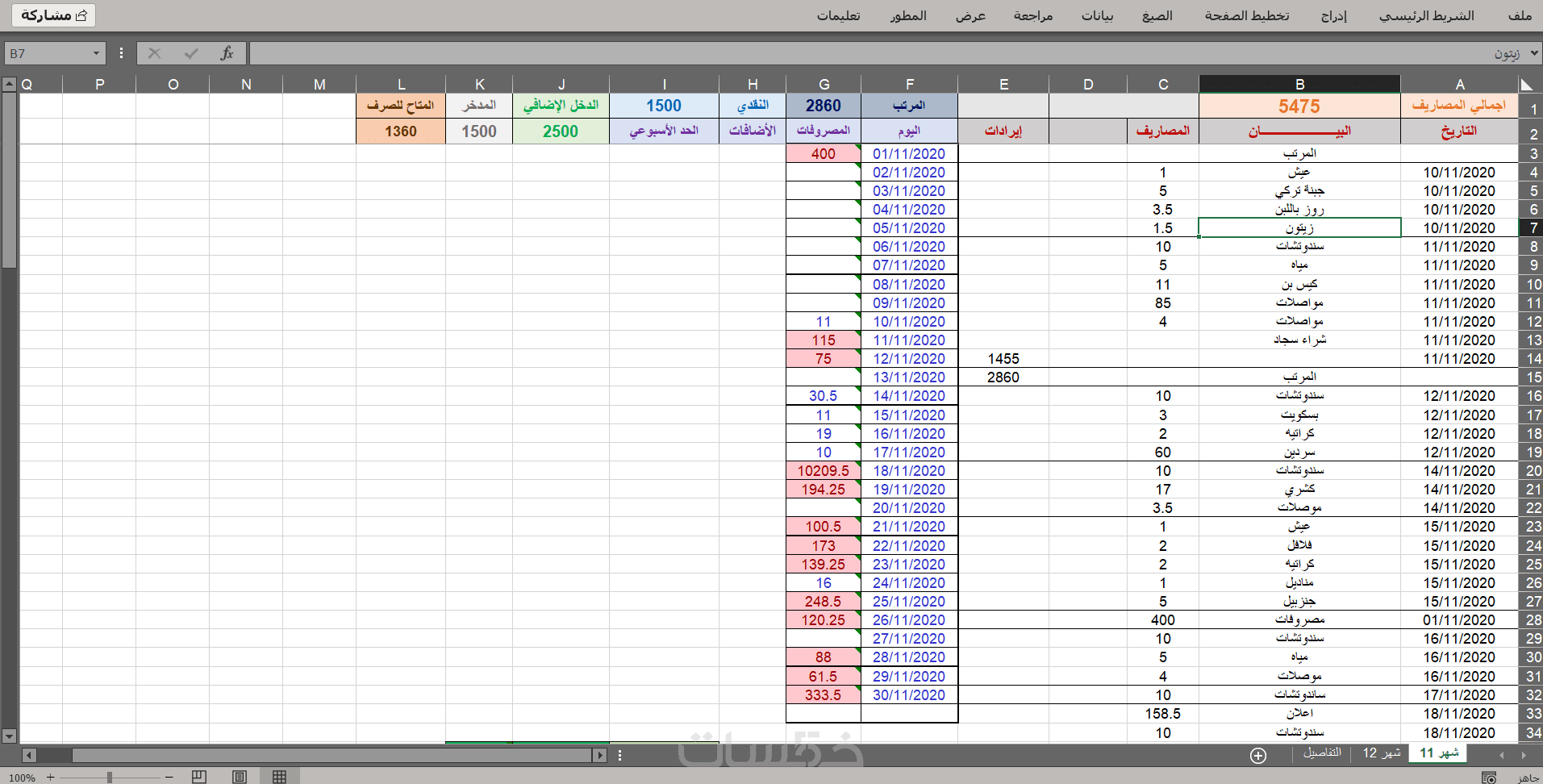Click the sheet scroll right arrow
Screen dimensions: 1543x784
click(x=1523, y=756)
